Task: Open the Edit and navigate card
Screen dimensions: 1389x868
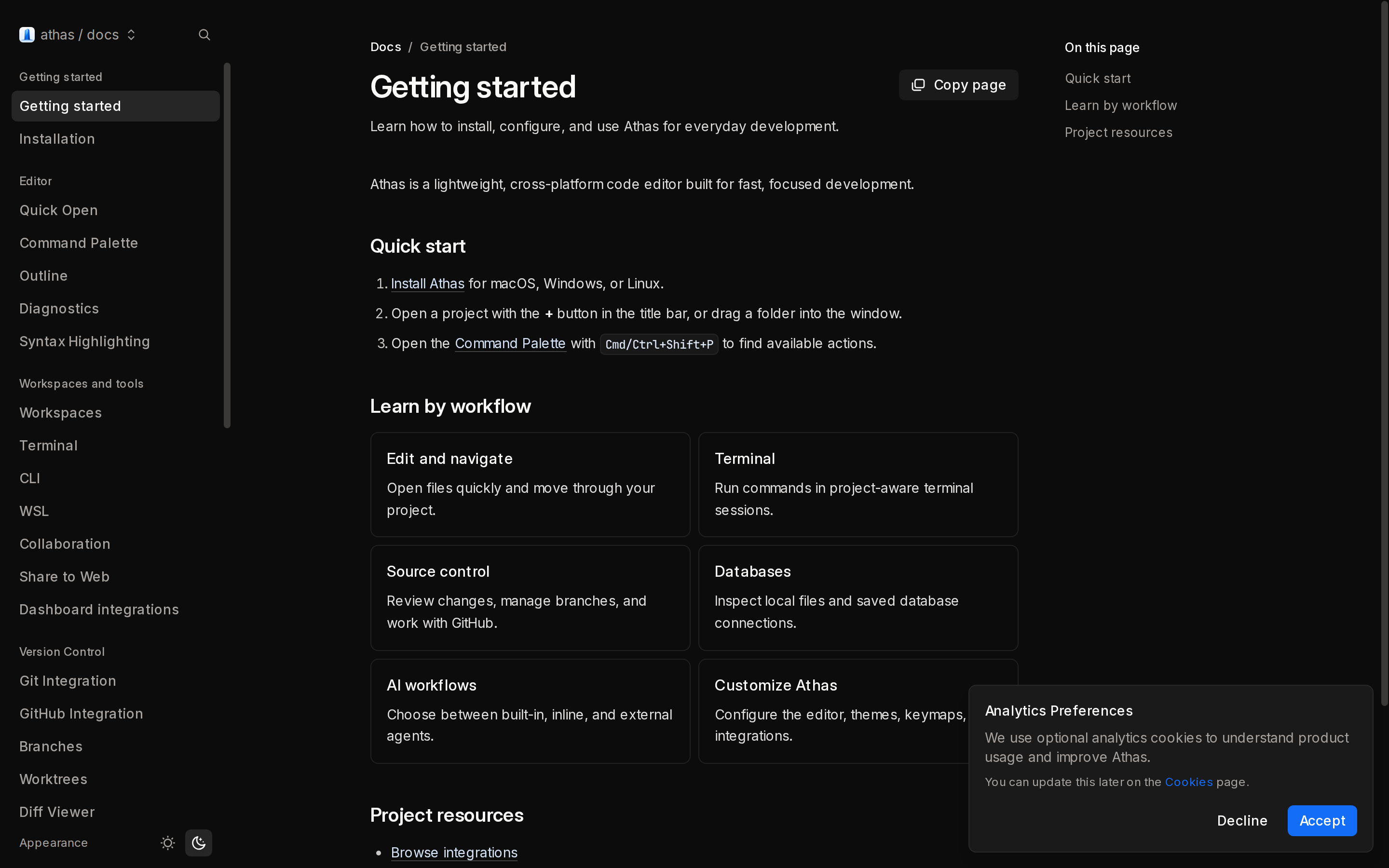Action: pyautogui.click(x=531, y=485)
